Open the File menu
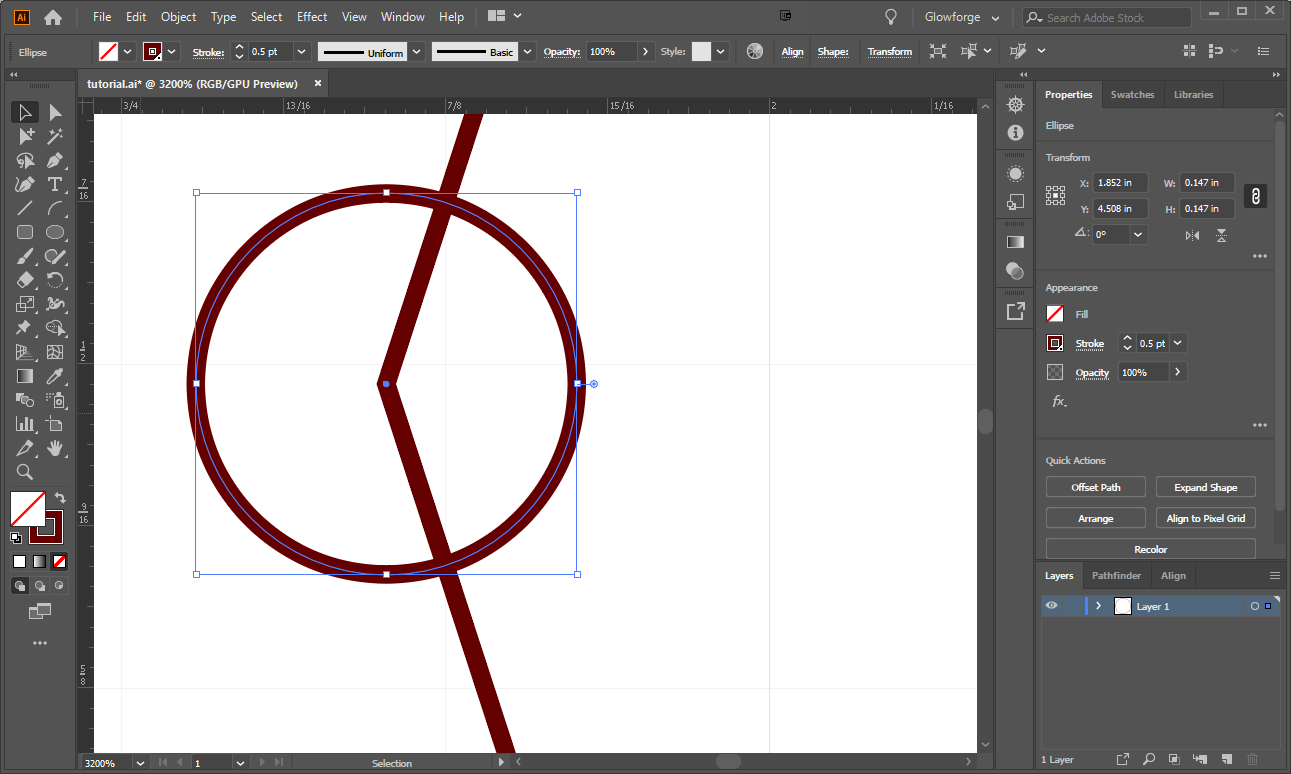Image resolution: width=1291 pixels, height=774 pixels. [102, 17]
